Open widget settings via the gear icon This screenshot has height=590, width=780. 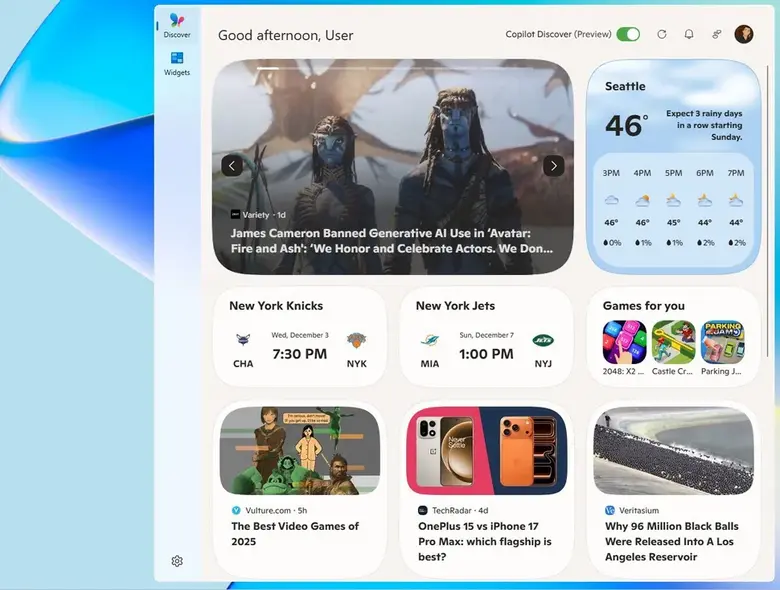177,561
